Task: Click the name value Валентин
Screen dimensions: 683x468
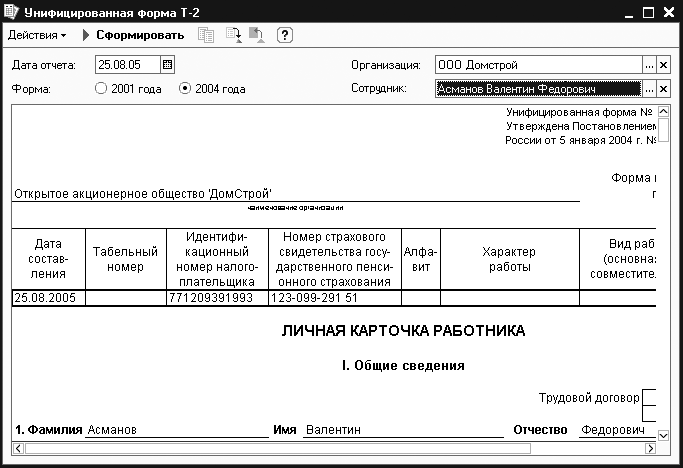Action: click(x=333, y=430)
